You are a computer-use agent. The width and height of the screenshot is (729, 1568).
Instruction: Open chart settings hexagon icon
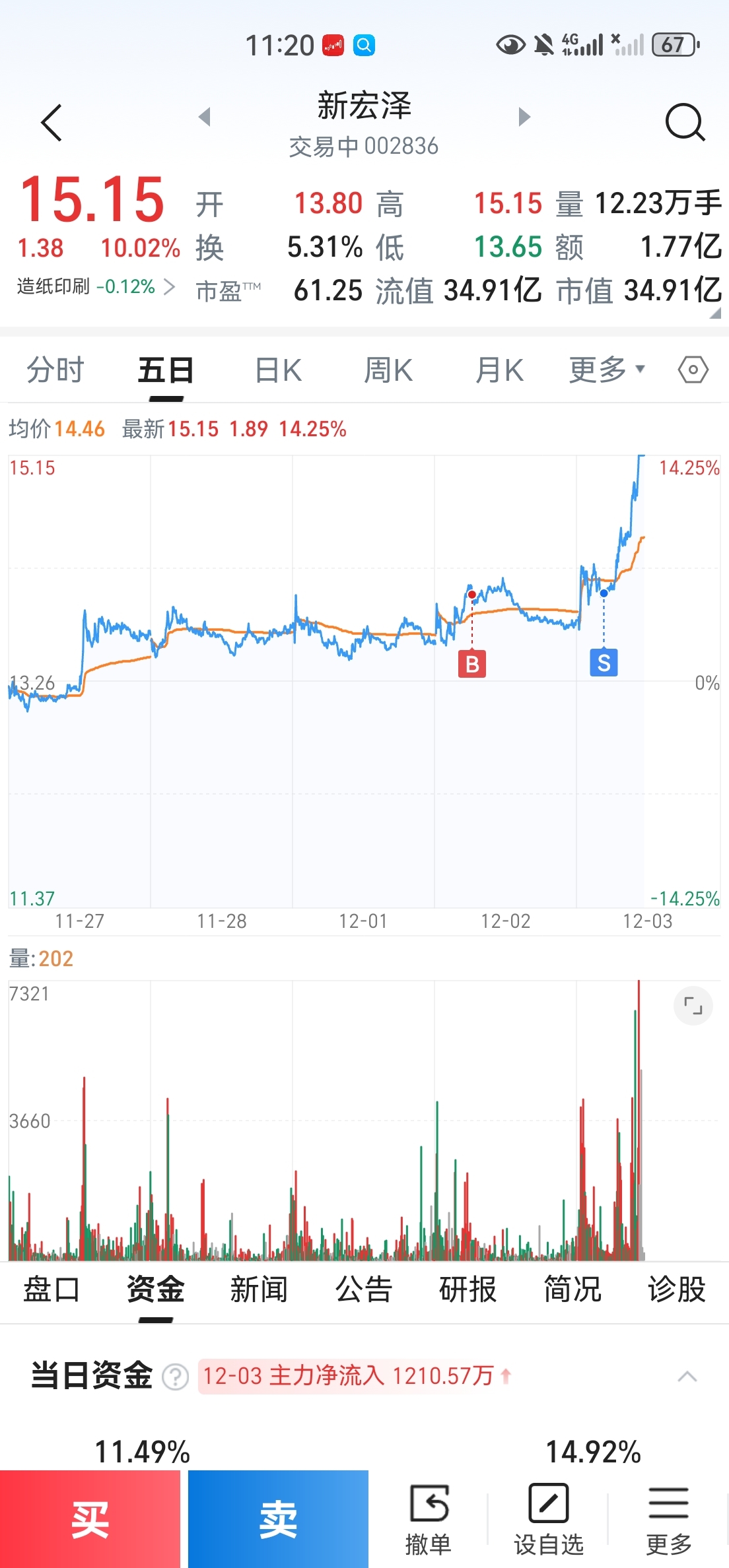(x=693, y=370)
